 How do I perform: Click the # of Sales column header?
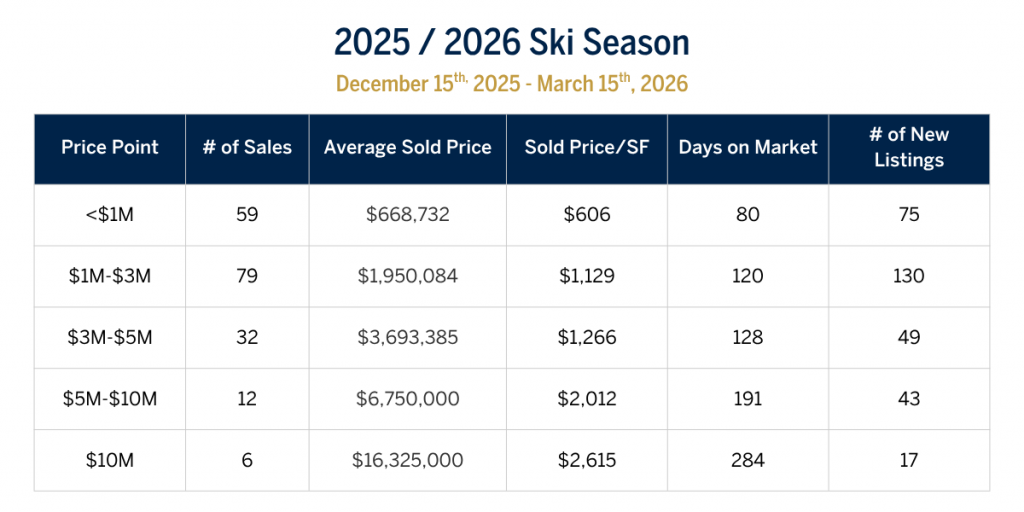click(x=247, y=148)
